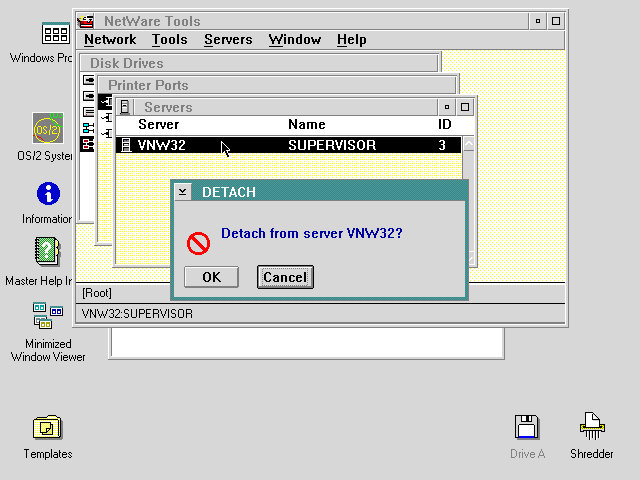Select the highlighted red network drive icon
The height and width of the screenshot is (480, 640).
(87, 144)
